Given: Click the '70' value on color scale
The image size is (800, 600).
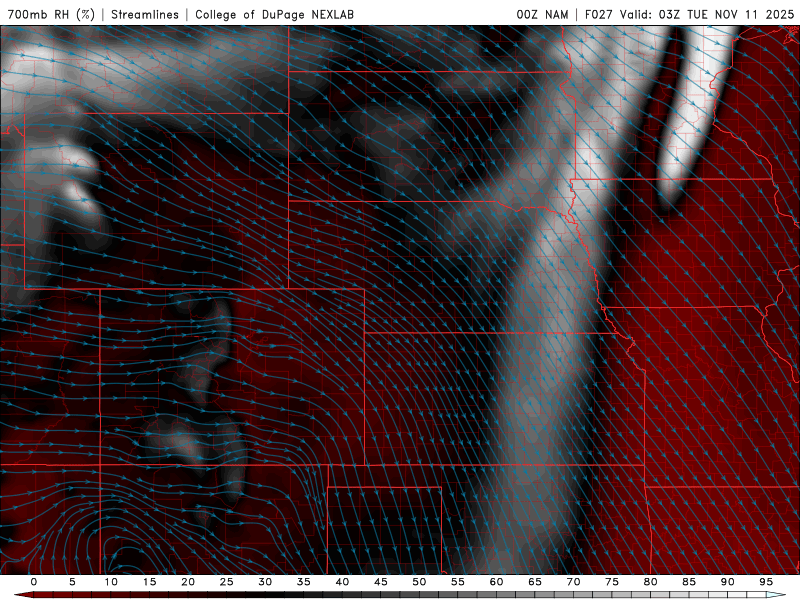Looking at the screenshot, I should [573, 582].
